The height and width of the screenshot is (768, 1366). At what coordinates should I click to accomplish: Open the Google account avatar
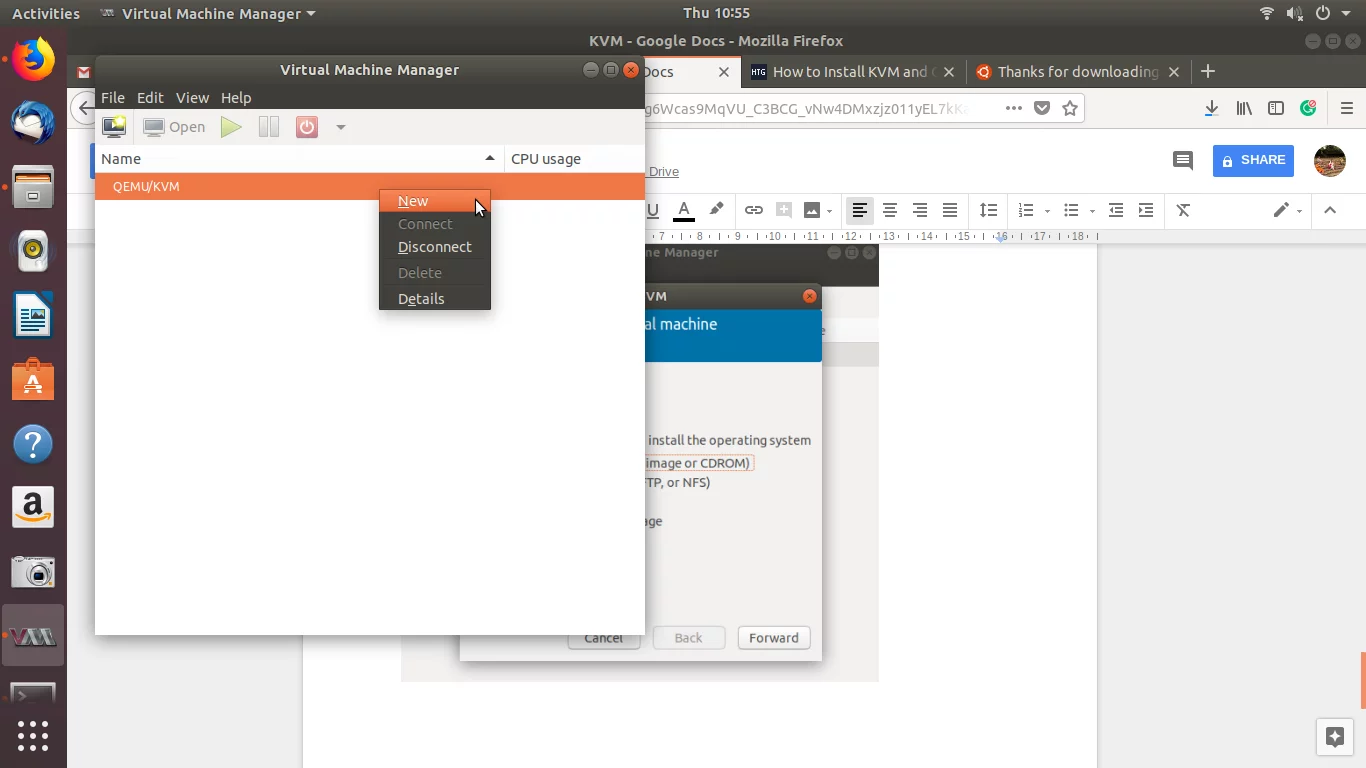1330,160
